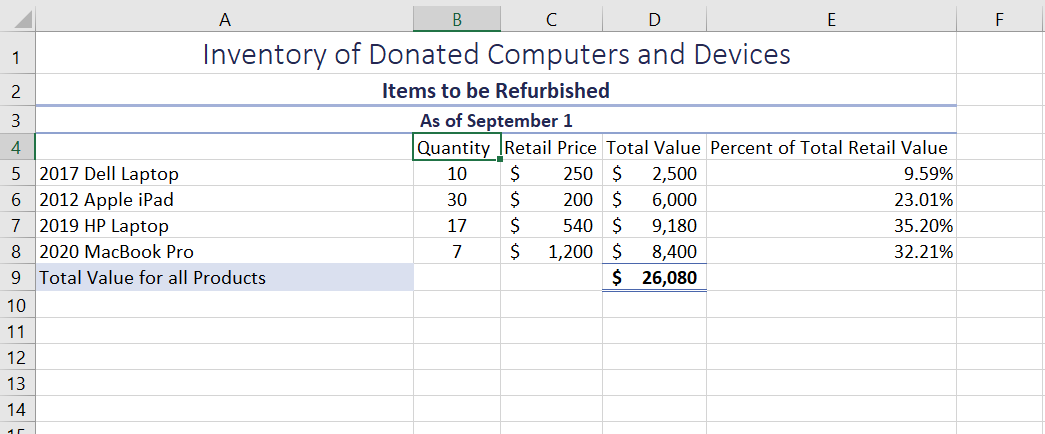The image size is (1045, 434).
Task: Select column B header
Action: coord(457,20)
